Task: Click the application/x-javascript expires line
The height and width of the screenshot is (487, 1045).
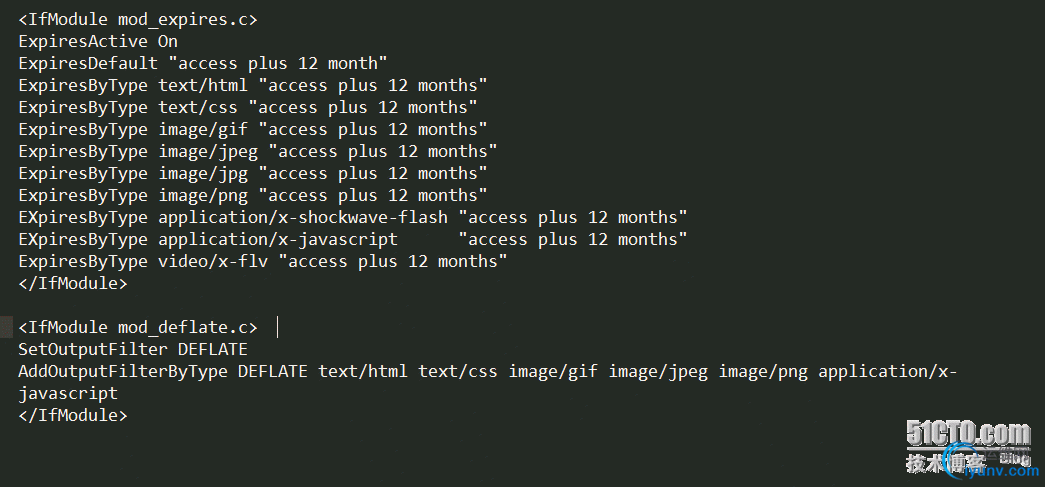Action: [353, 240]
